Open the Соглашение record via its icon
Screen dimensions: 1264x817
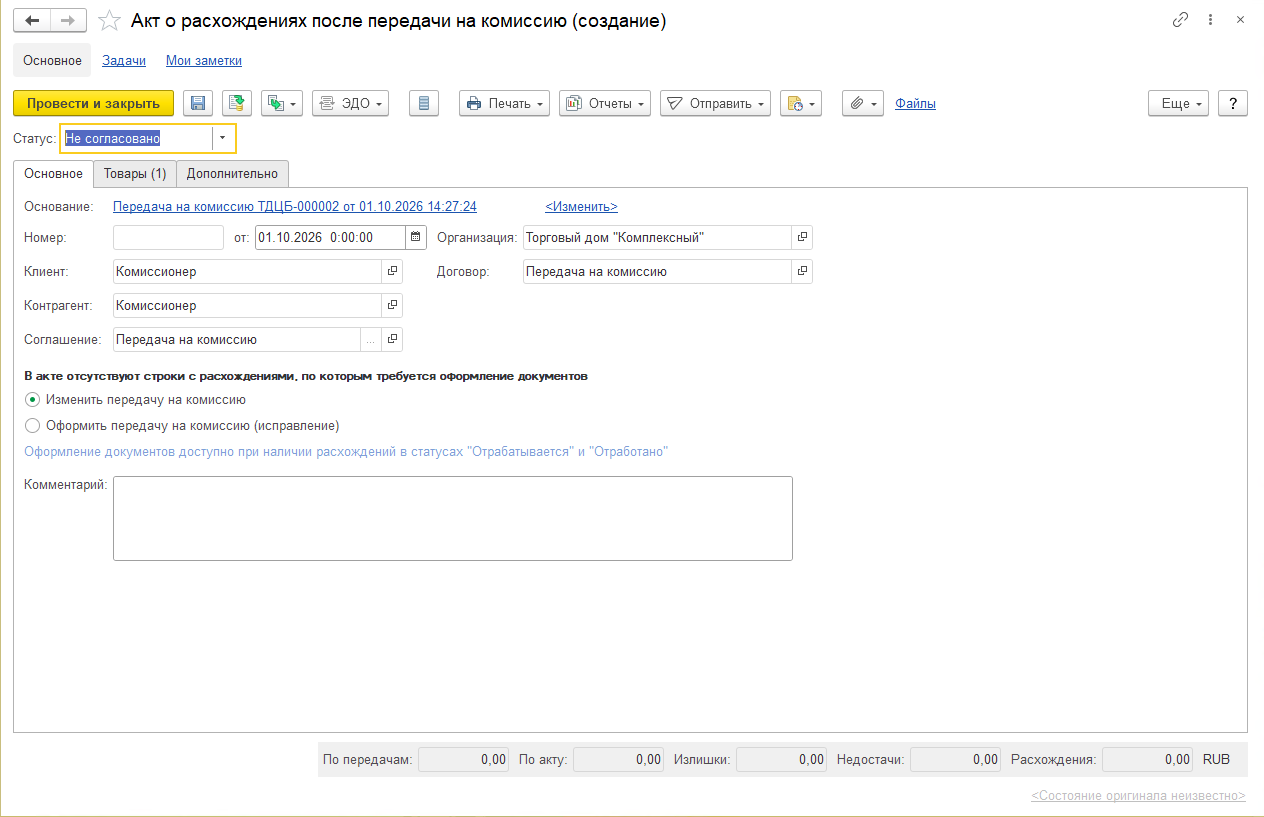[392, 339]
